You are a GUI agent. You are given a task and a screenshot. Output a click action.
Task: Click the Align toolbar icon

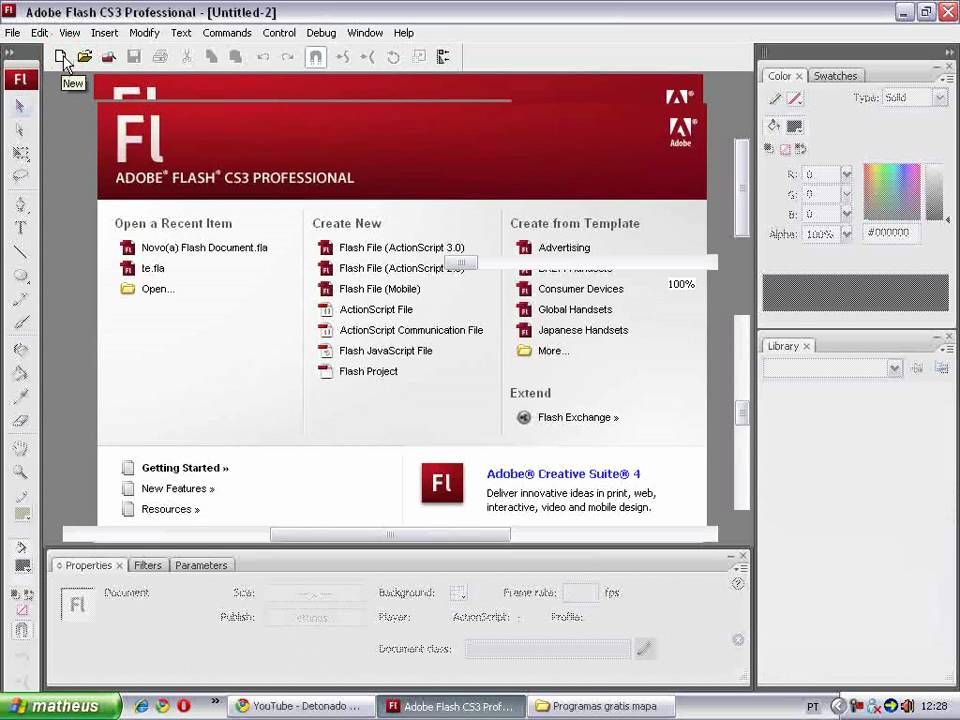(443, 57)
